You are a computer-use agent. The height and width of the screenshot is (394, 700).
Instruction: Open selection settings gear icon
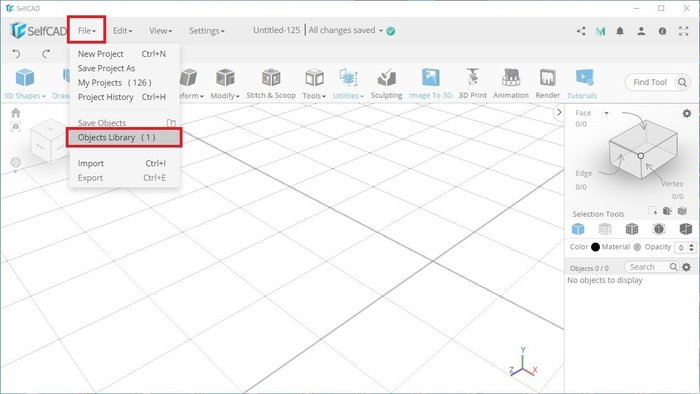(687, 113)
